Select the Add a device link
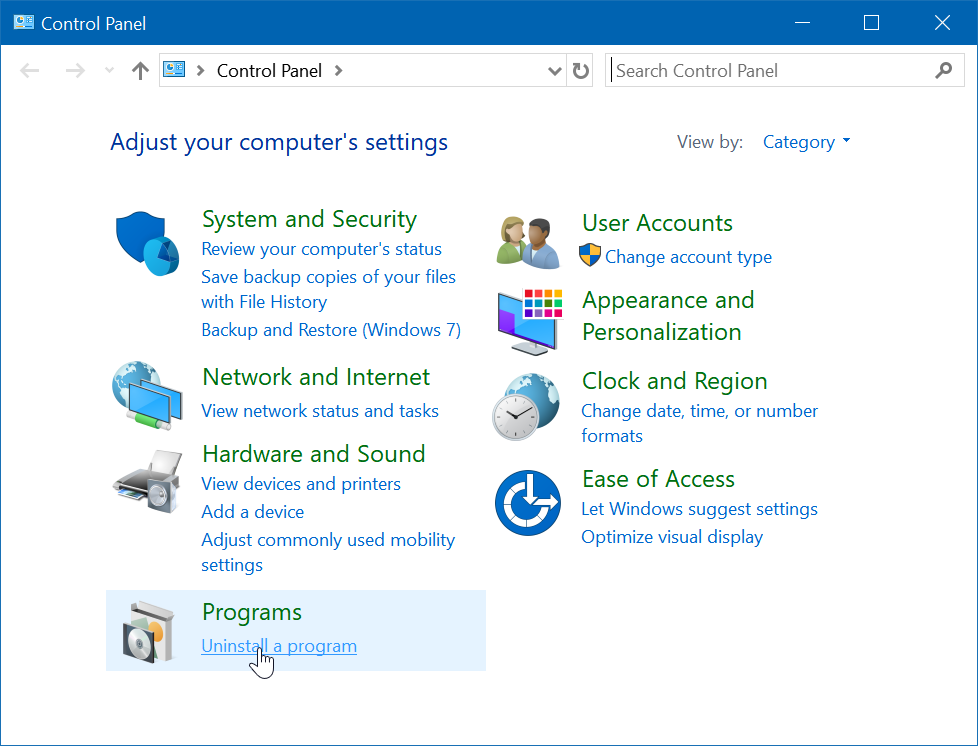This screenshot has width=978, height=746. coord(253,511)
